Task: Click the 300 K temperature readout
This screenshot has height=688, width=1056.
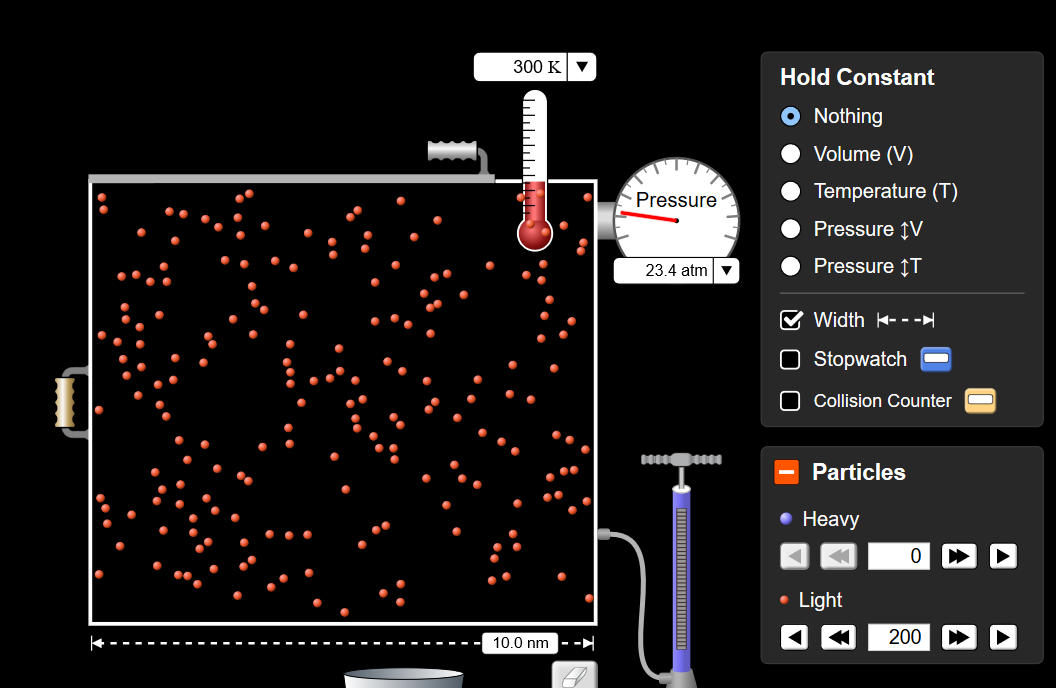Action: (x=521, y=67)
